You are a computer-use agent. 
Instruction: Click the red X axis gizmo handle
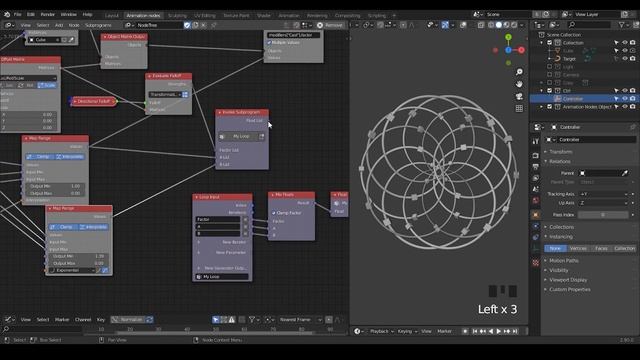pos(521,50)
